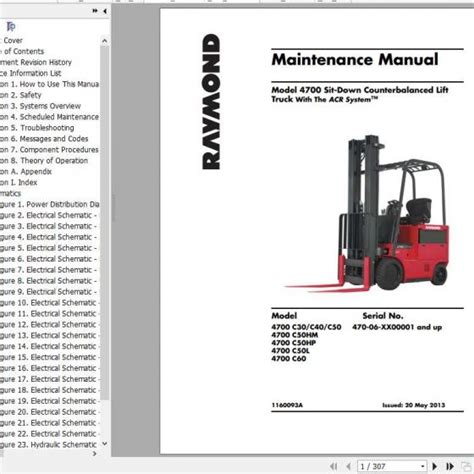Image resolution: width=474 pixels, height=474 pixels.
Task: Click the bookmarks vertical scrollbar thumb
Action: (x=104, y=223)
